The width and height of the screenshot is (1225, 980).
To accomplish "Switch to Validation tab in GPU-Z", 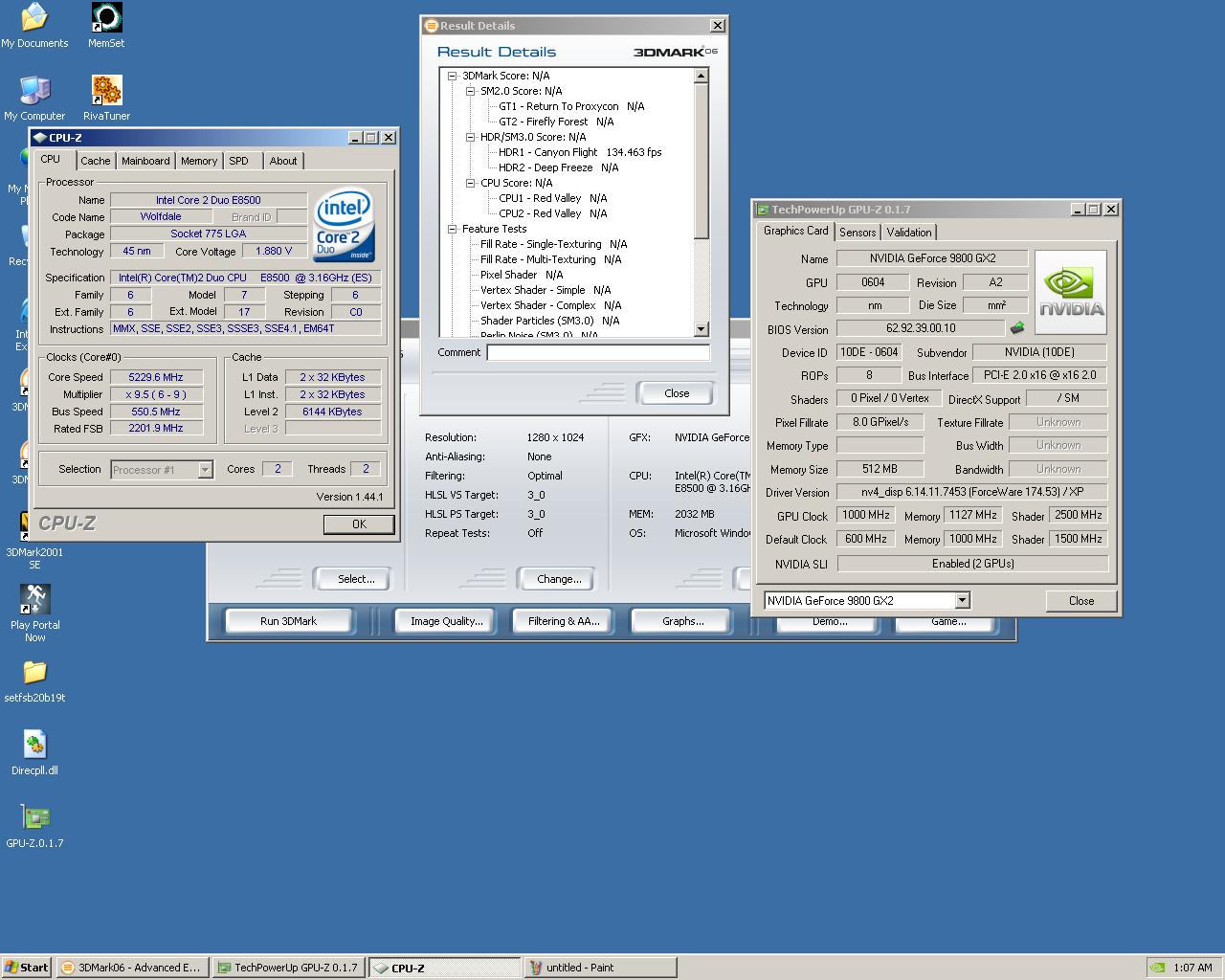I will point(909,233).
